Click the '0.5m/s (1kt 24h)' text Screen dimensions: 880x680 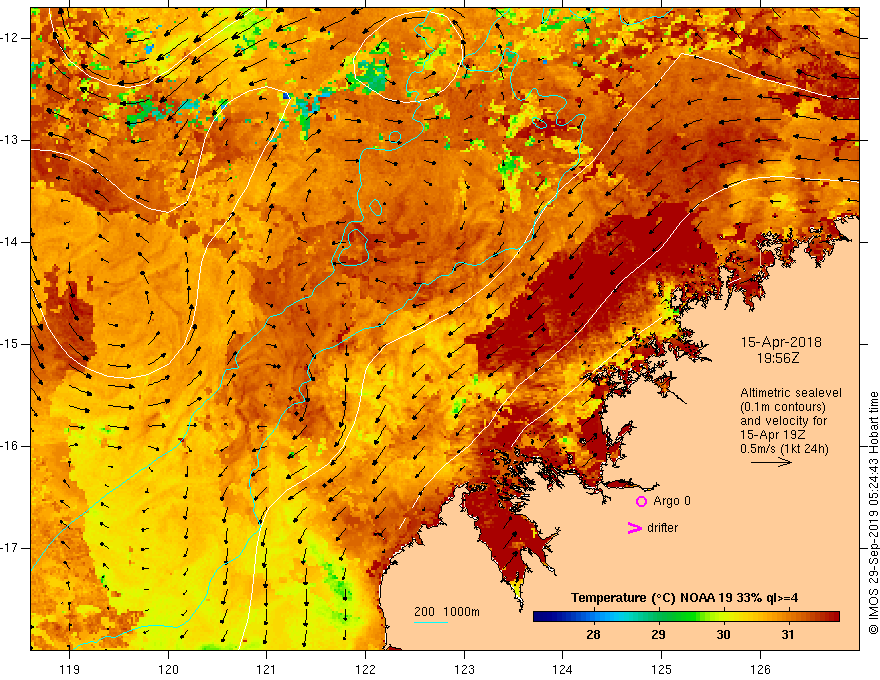coord(784,449)
